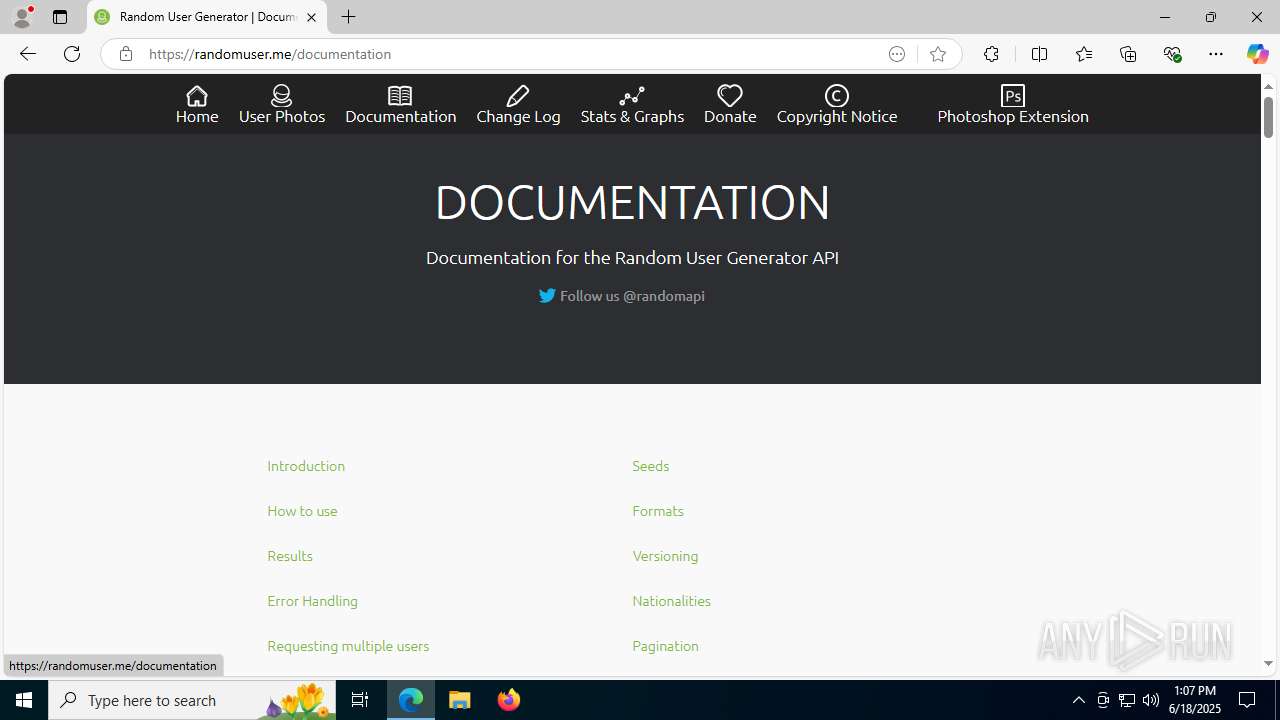Click the page vertical scrollbar thumb

click(1268, 118)
